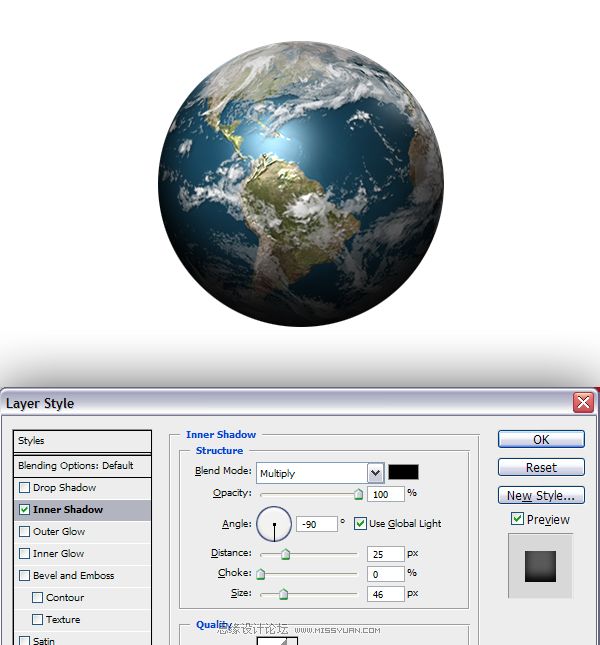Click the Opacity value field
Screen dimensions: 600x645
coord(386,494)
